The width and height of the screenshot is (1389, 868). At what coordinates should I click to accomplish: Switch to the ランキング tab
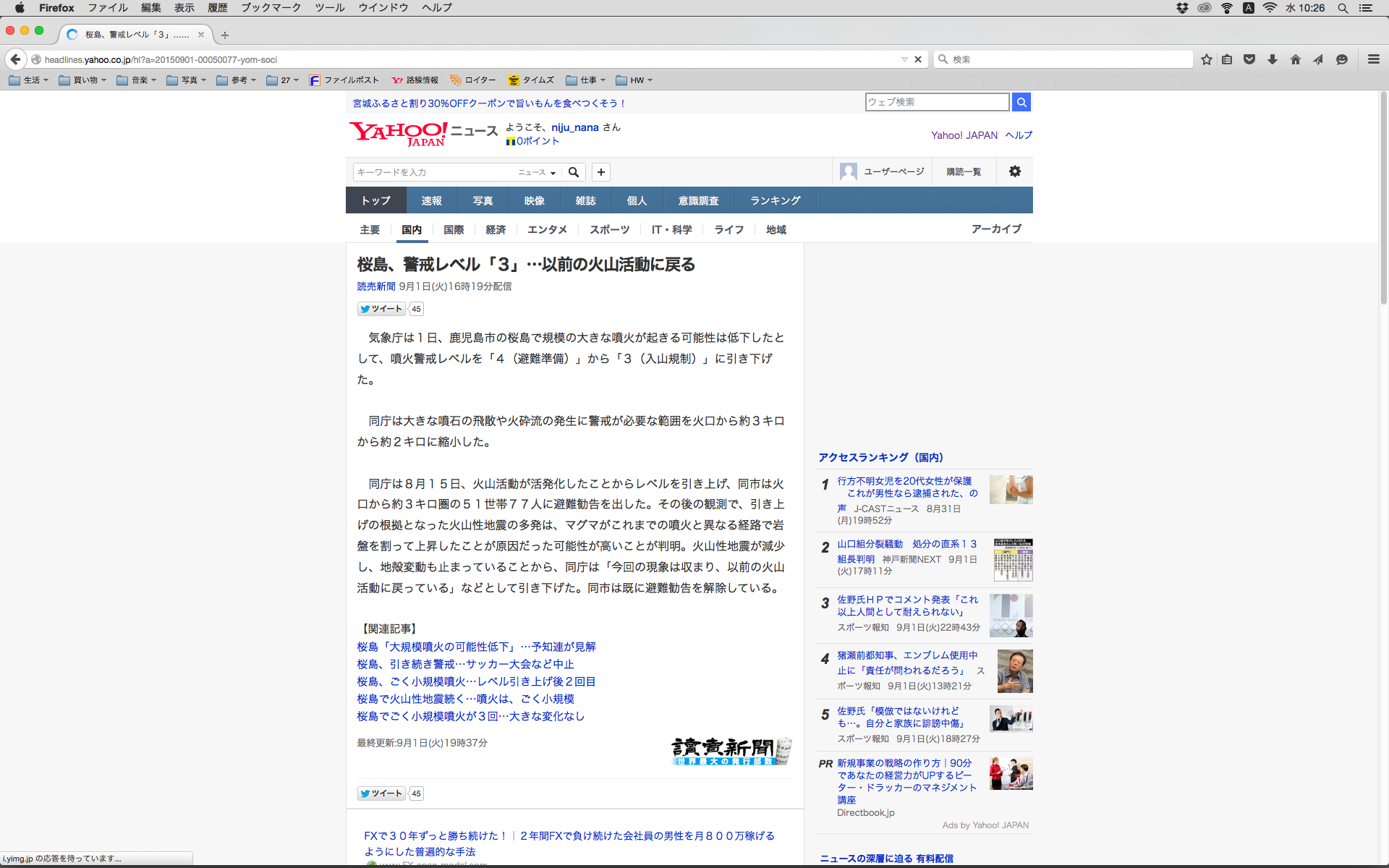(775, 200)
